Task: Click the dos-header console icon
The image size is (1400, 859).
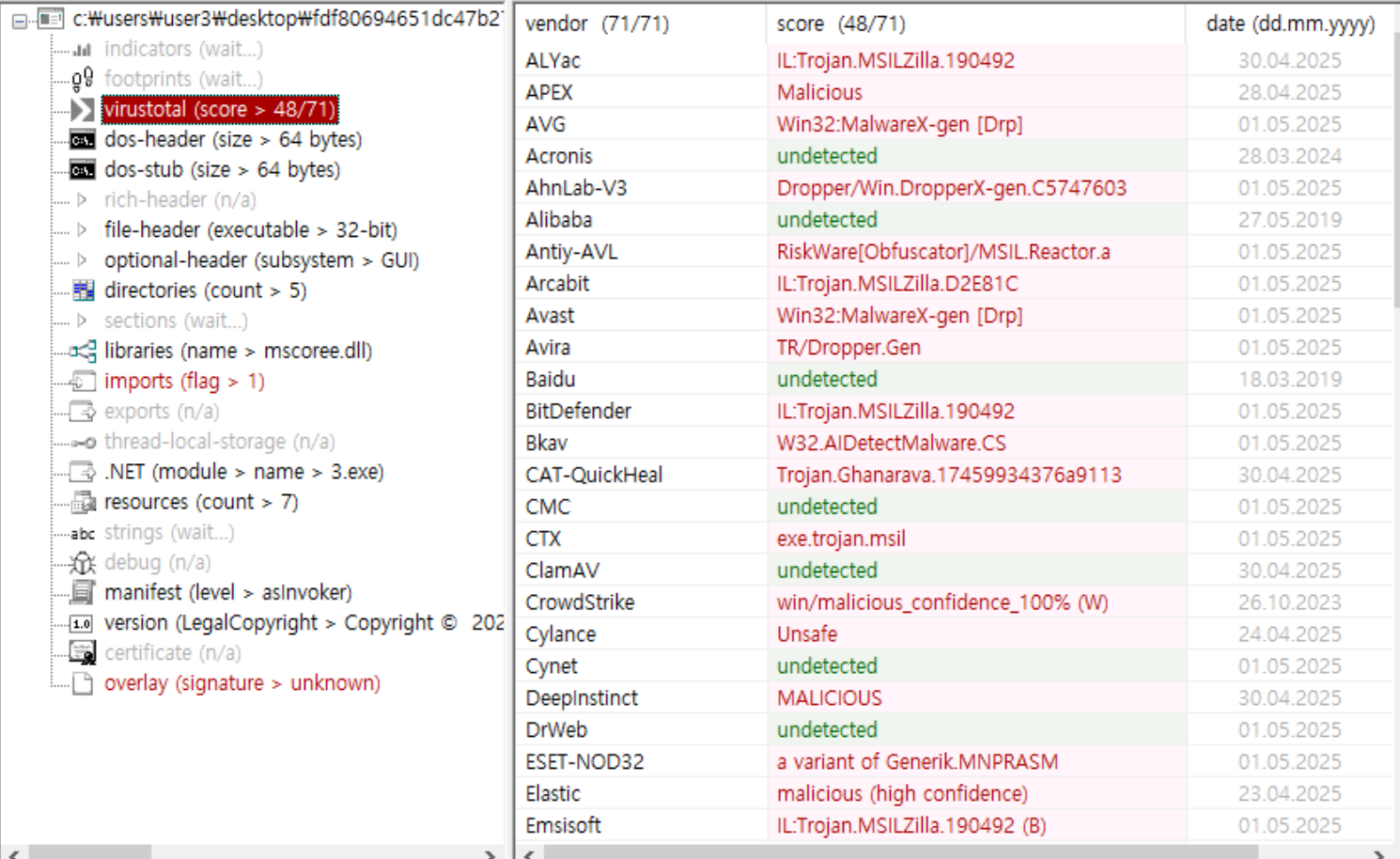Action: (x=83, y=140)
